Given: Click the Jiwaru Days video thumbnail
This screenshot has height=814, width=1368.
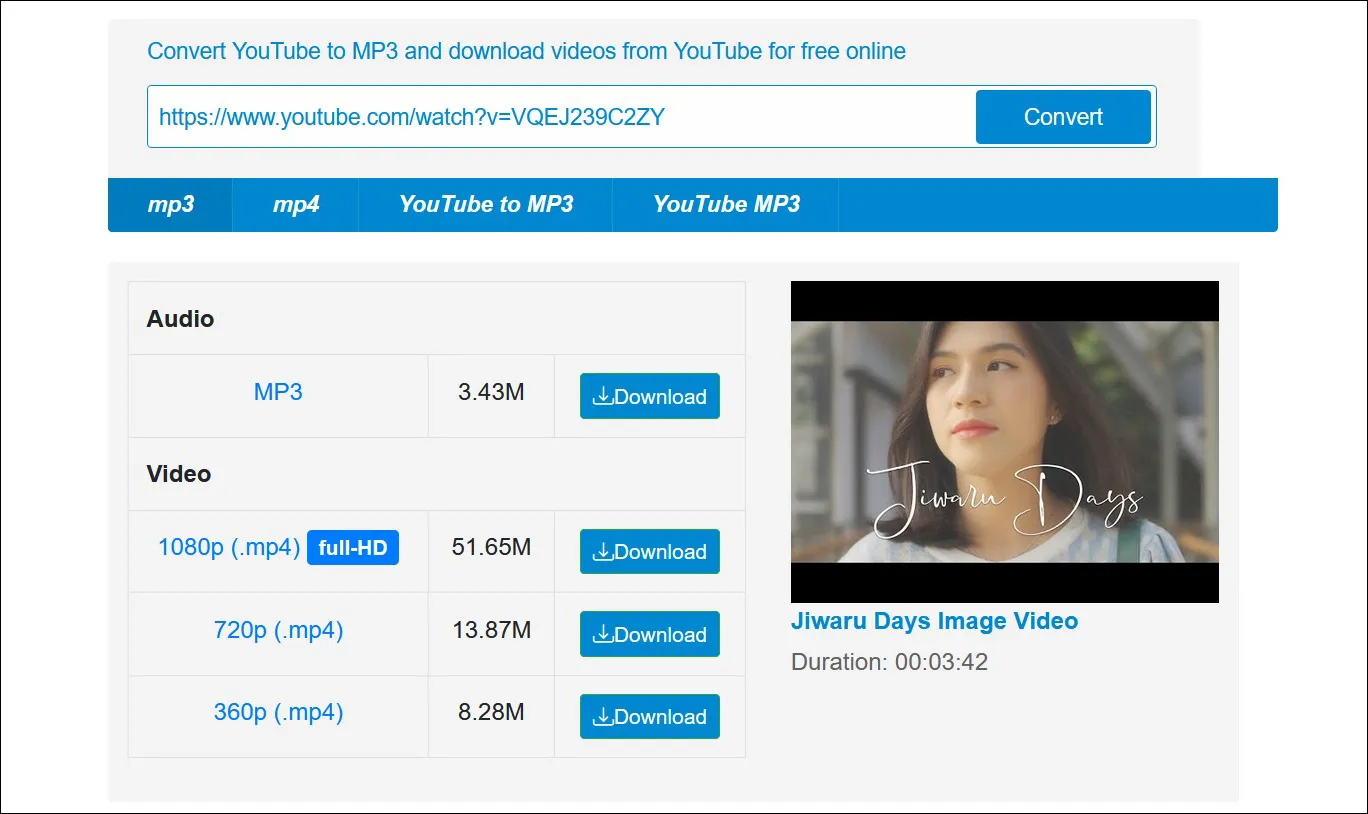Looking at the screenshot, I should tap(1004, 441).
